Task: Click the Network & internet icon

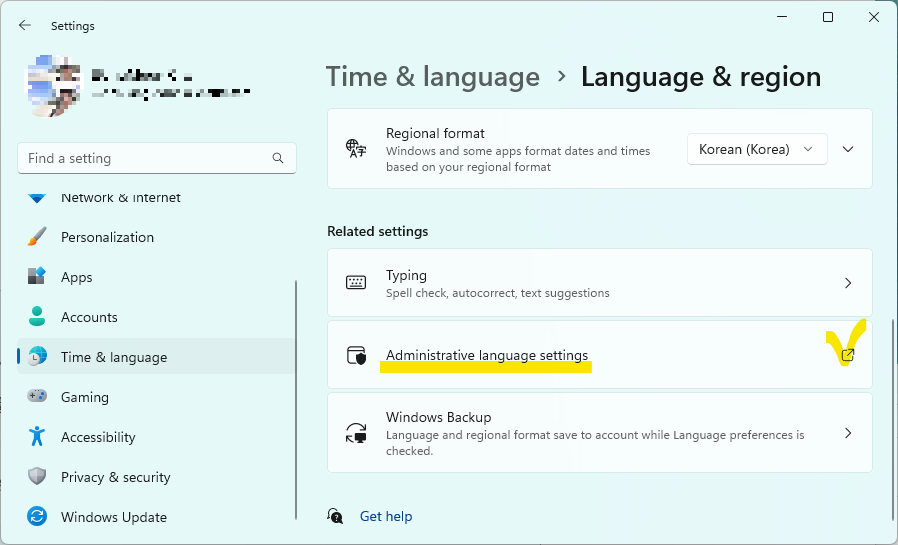Action: point(37,198)
